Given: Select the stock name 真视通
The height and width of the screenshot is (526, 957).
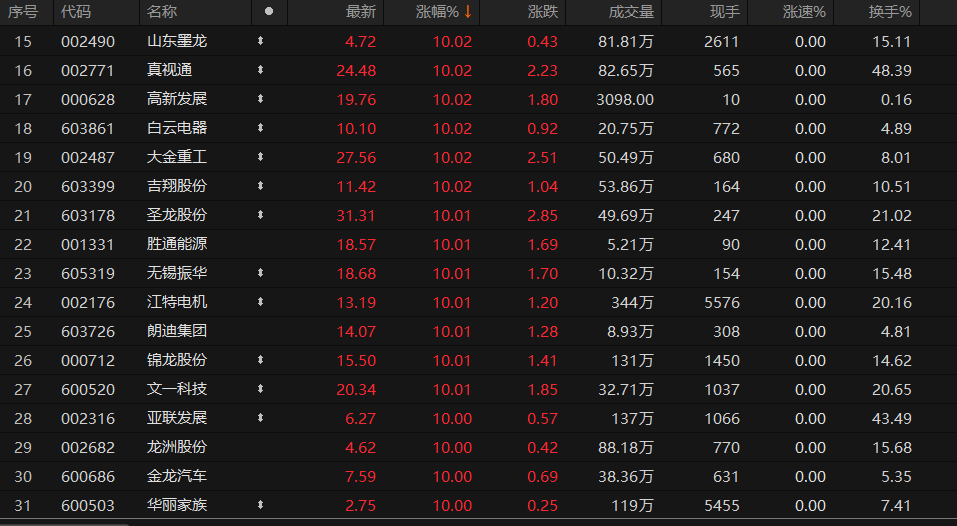Looking at the screenshot, I should pyautogui.click(x=170, y=70).
